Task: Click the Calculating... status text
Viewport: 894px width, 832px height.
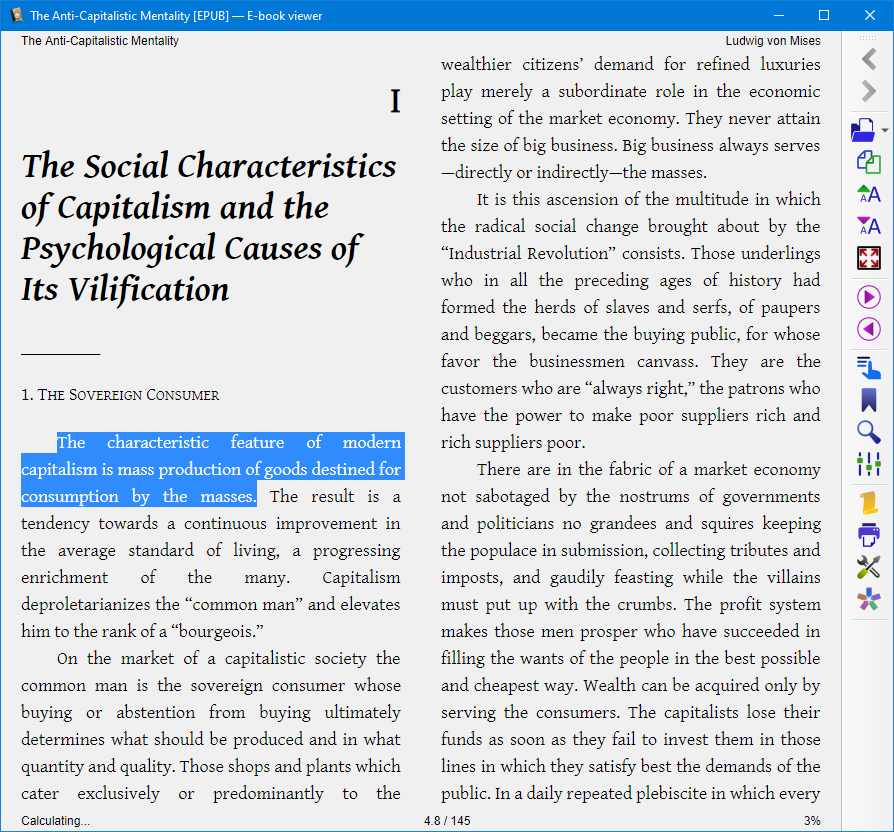Action: [x=55, y=821]
